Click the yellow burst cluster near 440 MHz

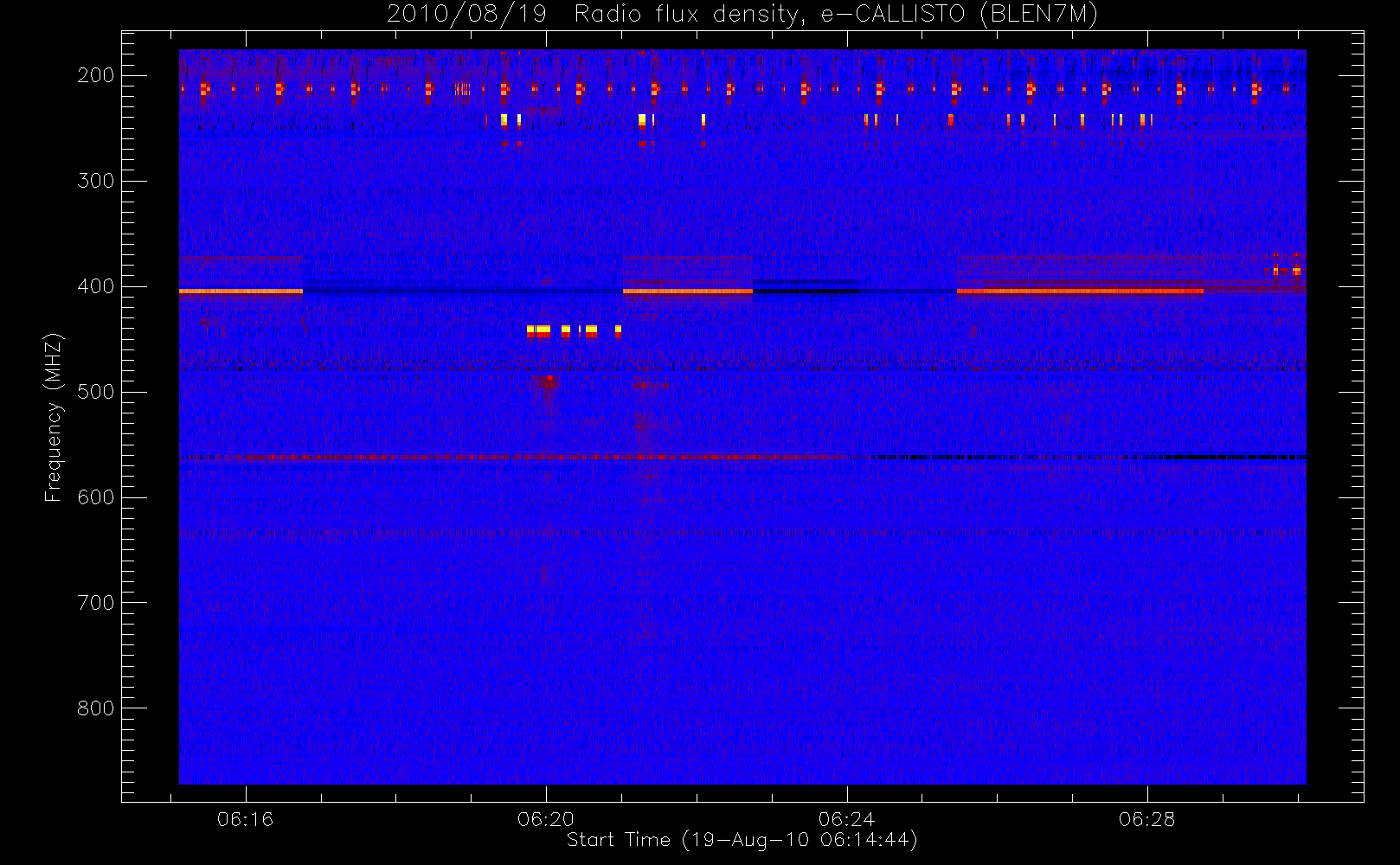(574, 330)
